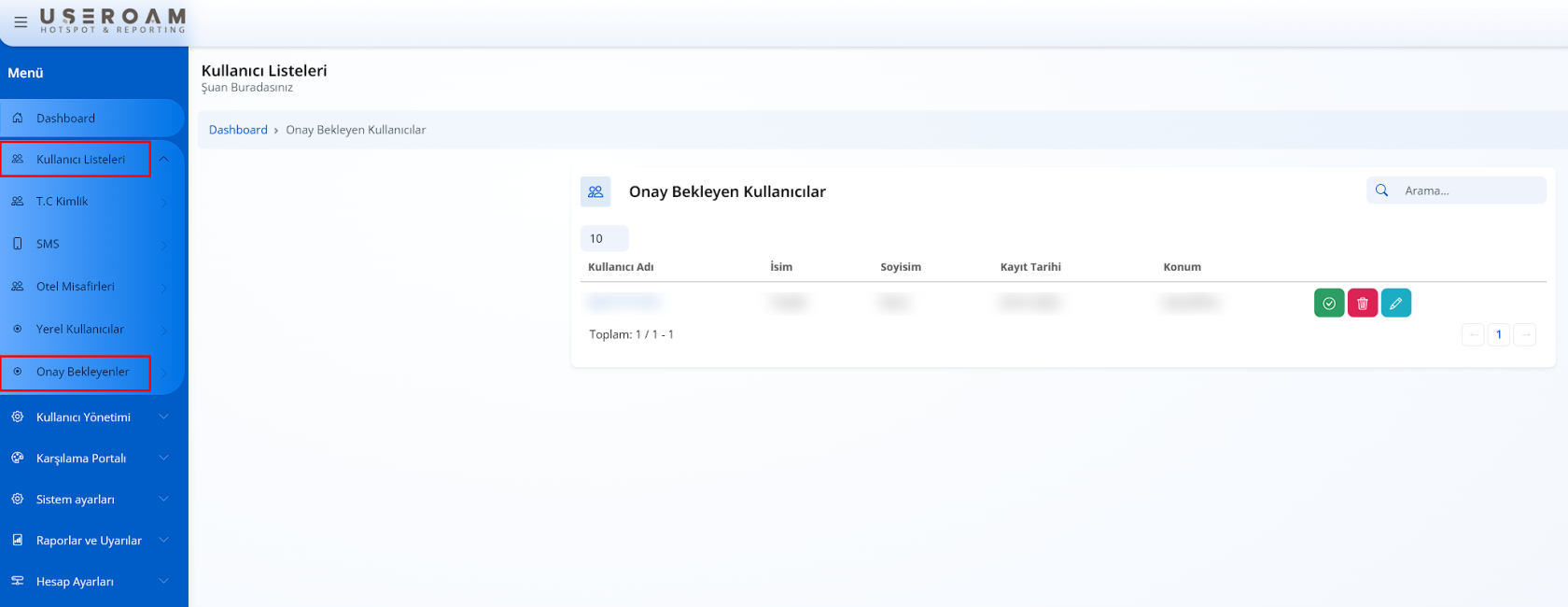Approve user with green checkmark icon
This screenshot has height=607, width=1568.
coord(1329,303)
